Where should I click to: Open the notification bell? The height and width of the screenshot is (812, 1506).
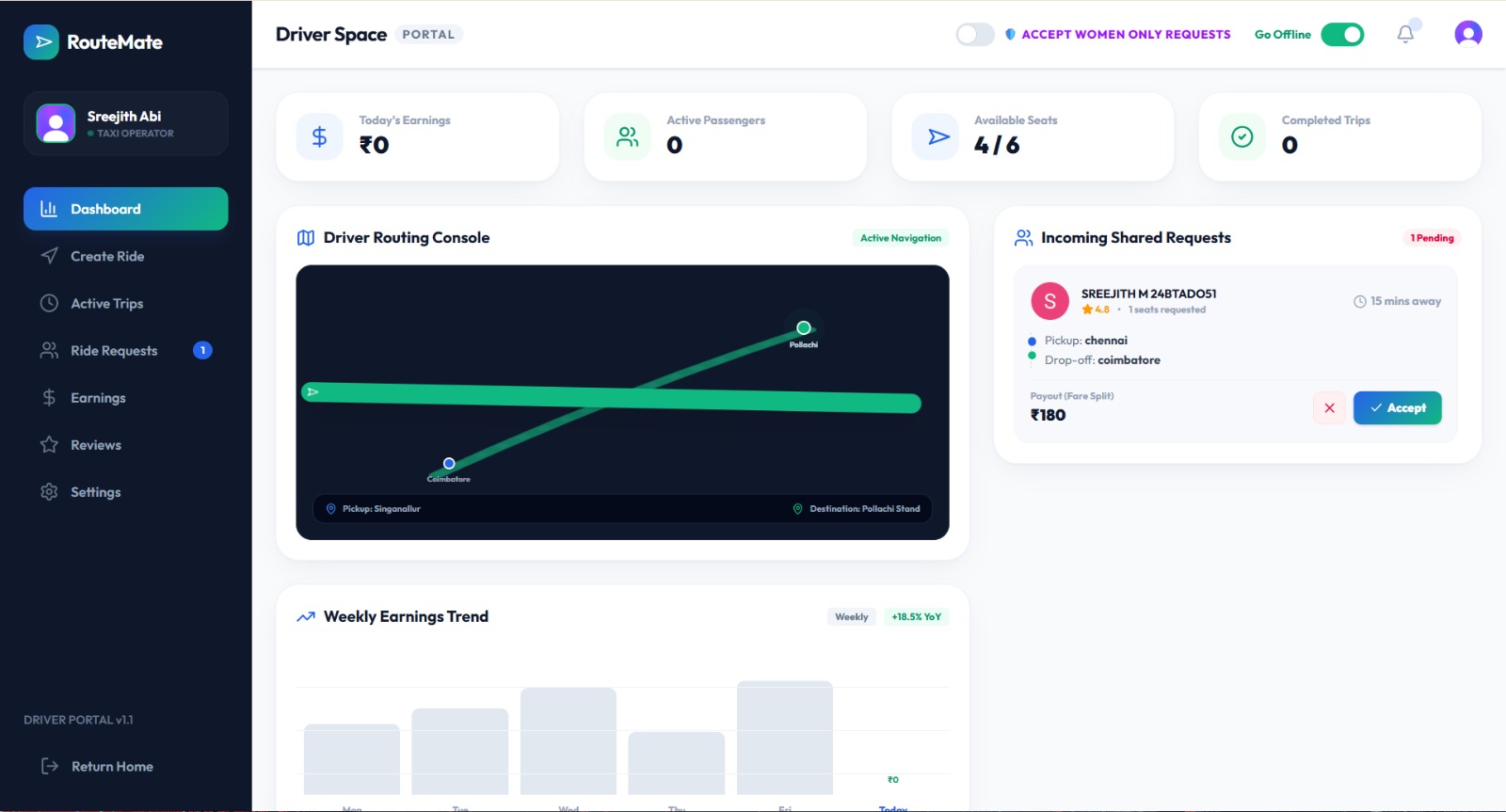point(1405,34)
